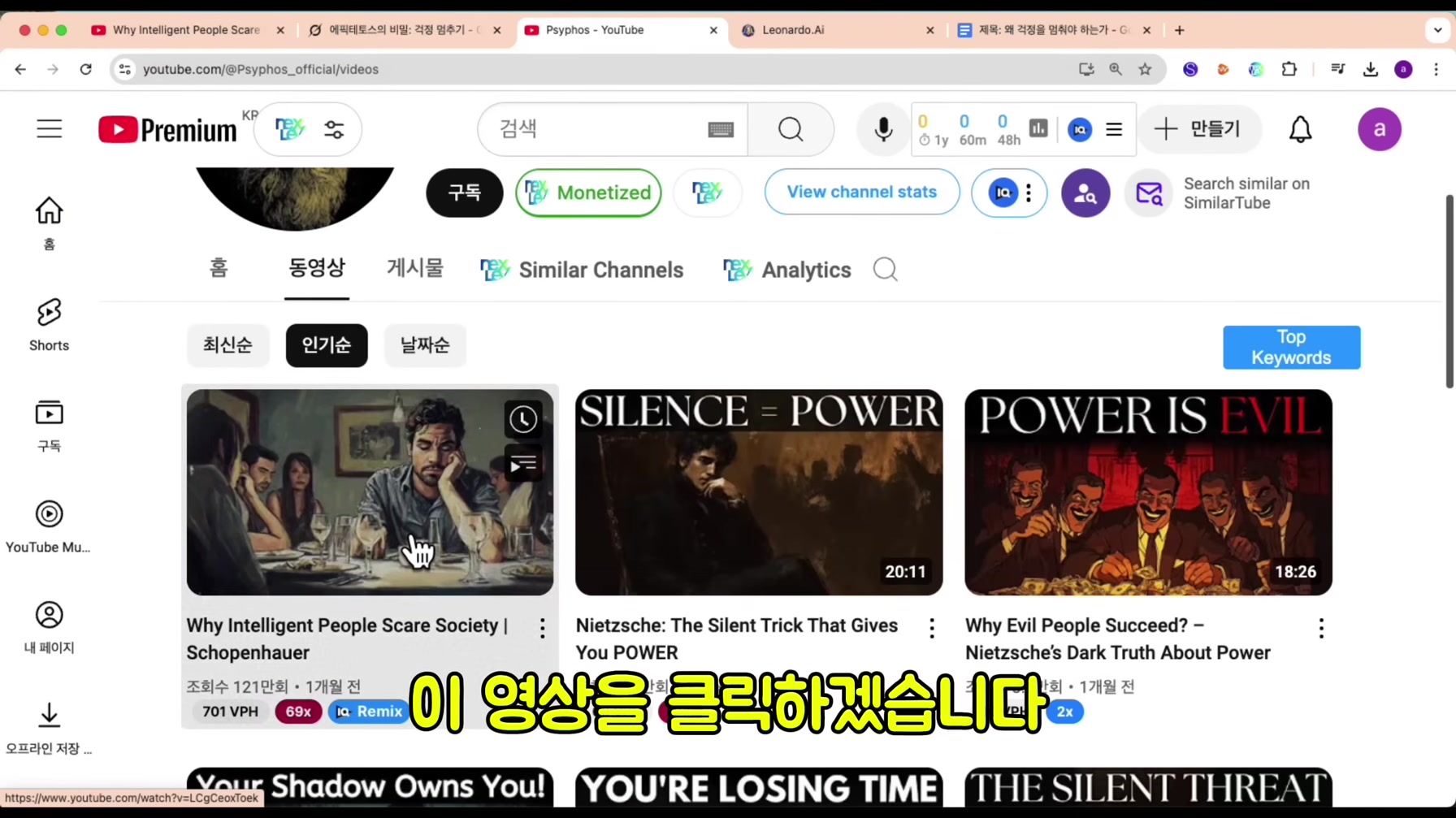Click the YouTube Premium logo
The image size is (1456, 818).
(167, 129)
